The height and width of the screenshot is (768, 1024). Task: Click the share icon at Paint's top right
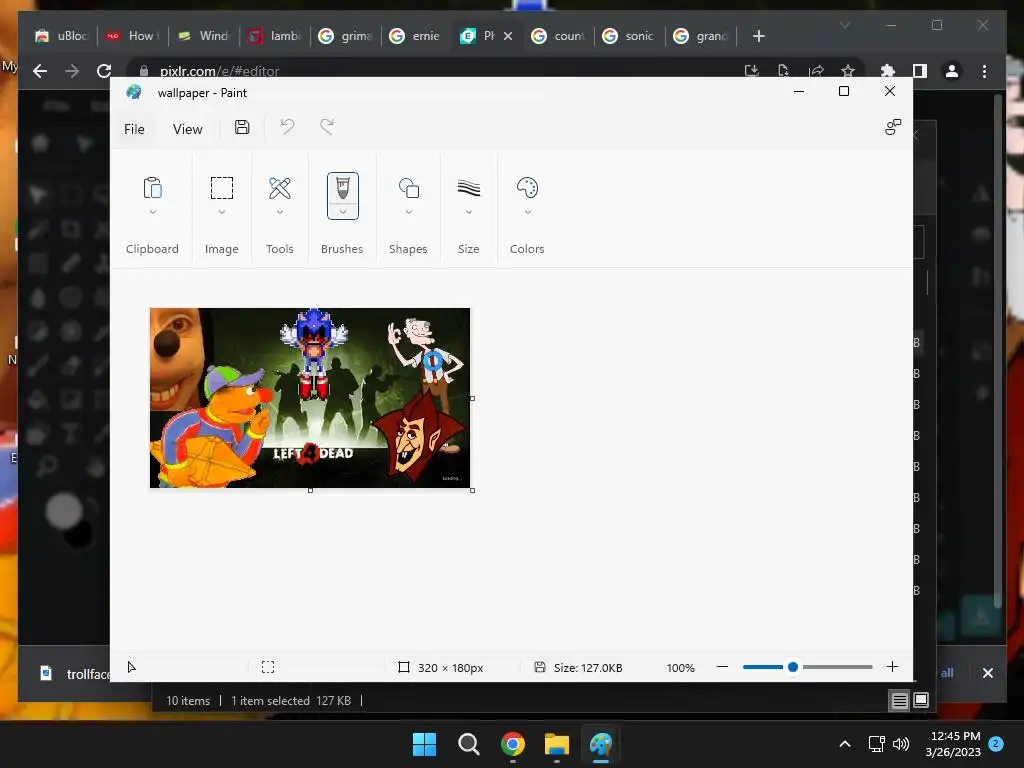point(893,127)
